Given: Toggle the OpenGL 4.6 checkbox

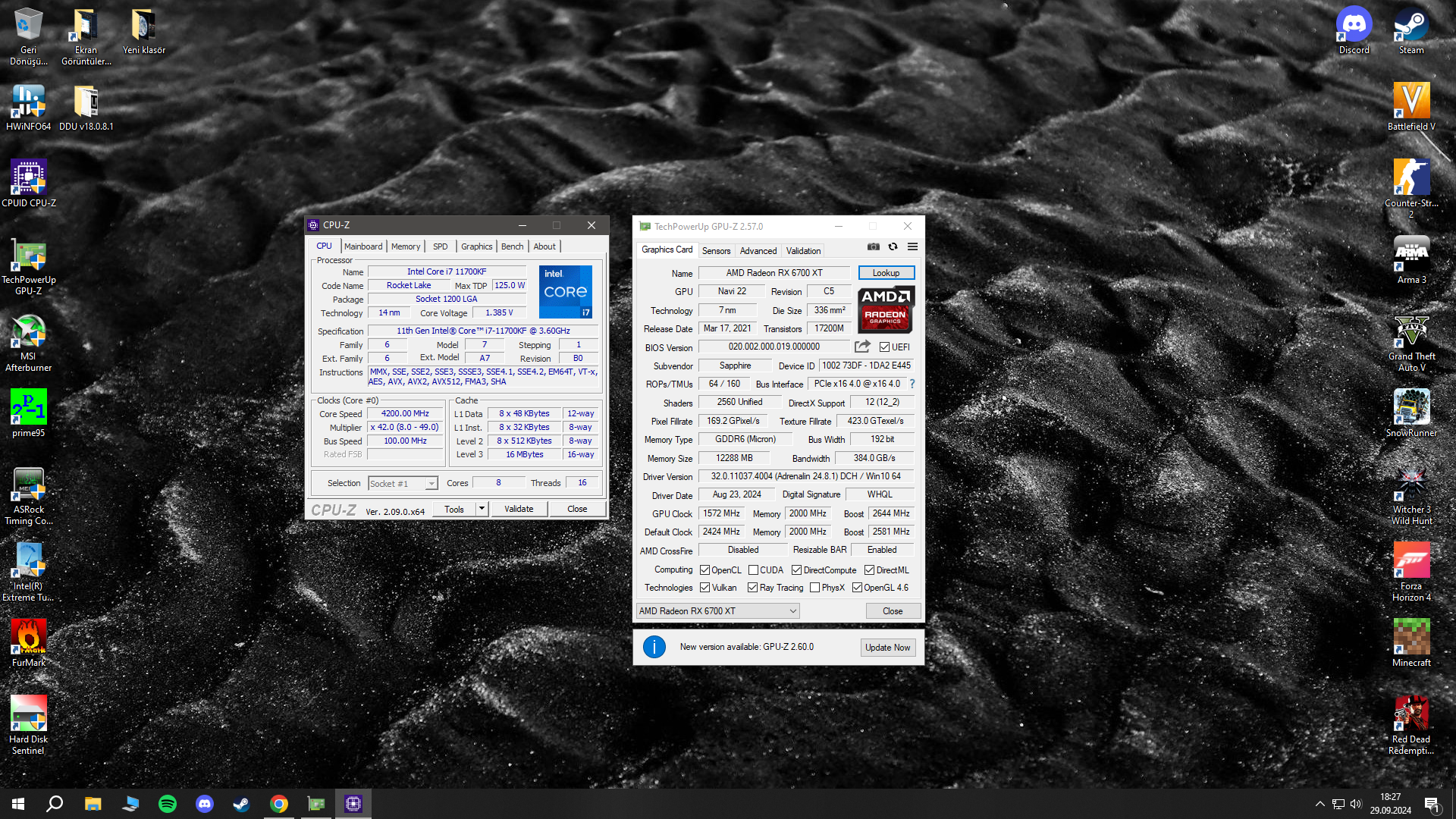Looking at the screenshot, I should click(858, 588).
